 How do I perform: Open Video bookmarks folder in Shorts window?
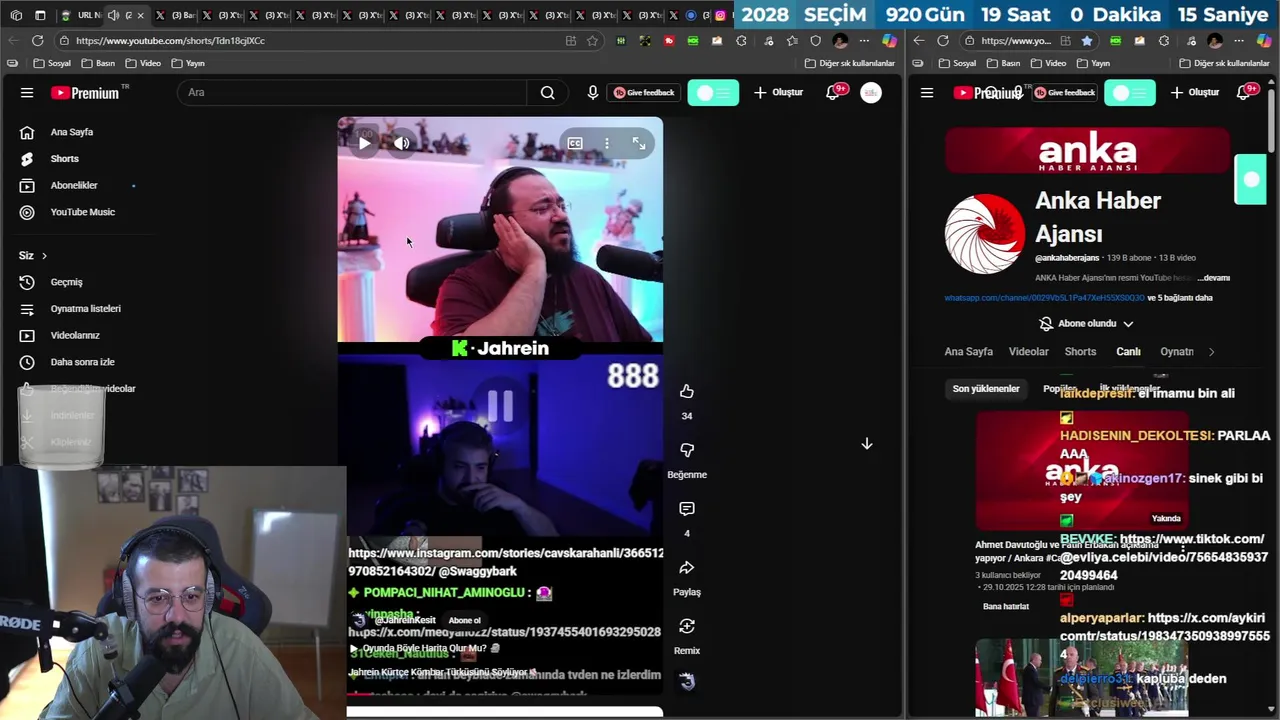tap(143, 63)
